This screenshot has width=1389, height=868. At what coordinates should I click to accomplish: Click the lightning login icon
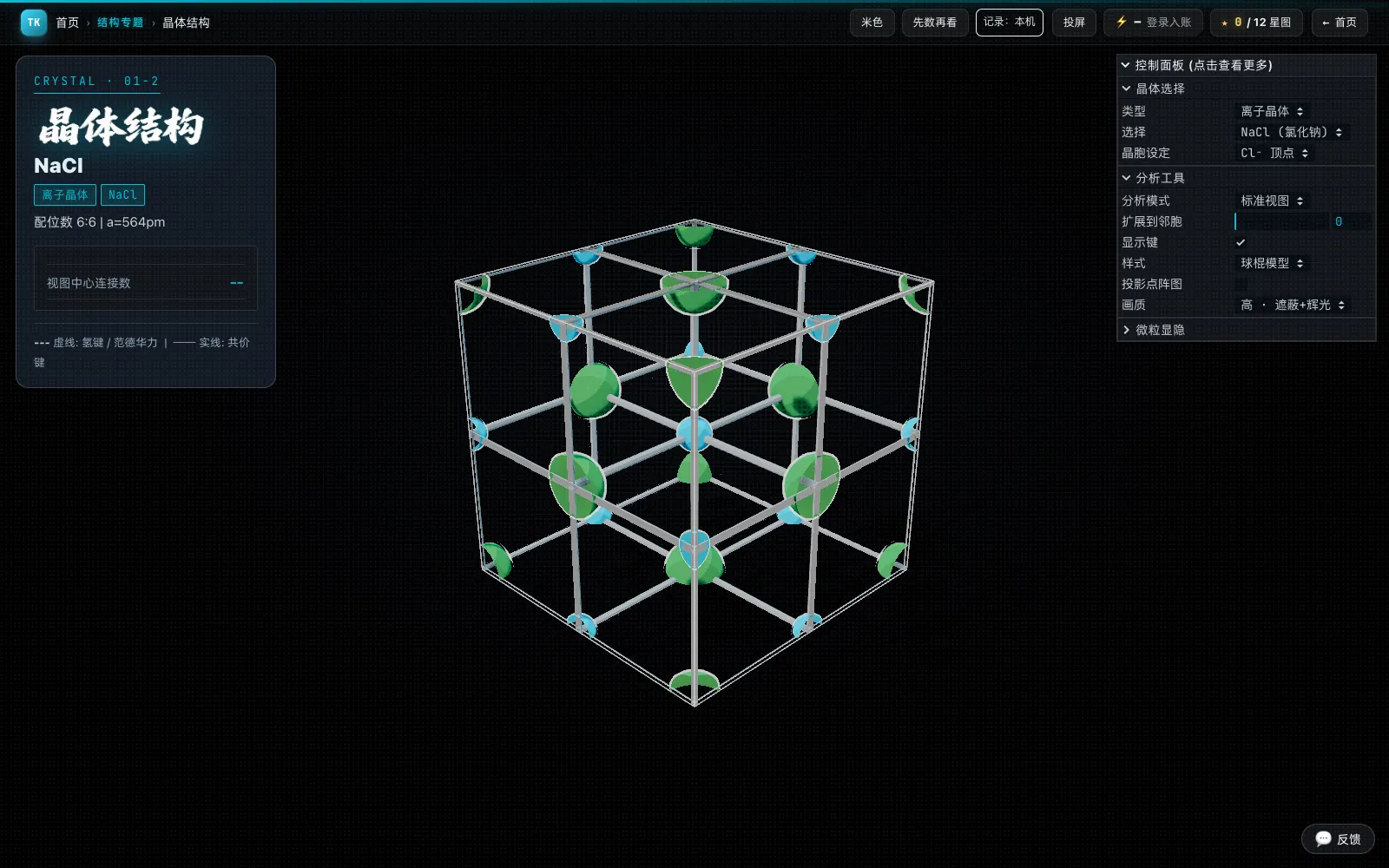point(1121,23)
